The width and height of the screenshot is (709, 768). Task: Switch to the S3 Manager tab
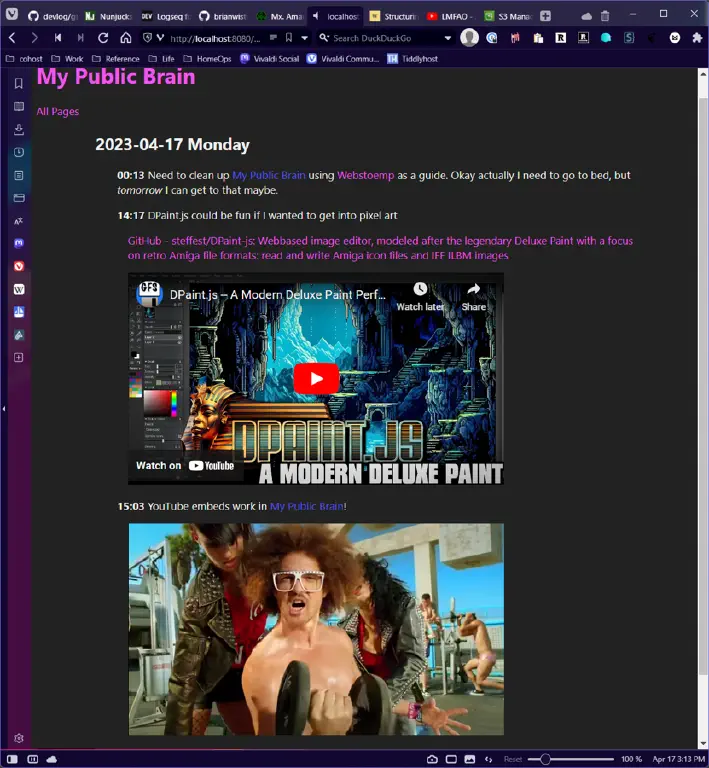[x=508, y=16]
